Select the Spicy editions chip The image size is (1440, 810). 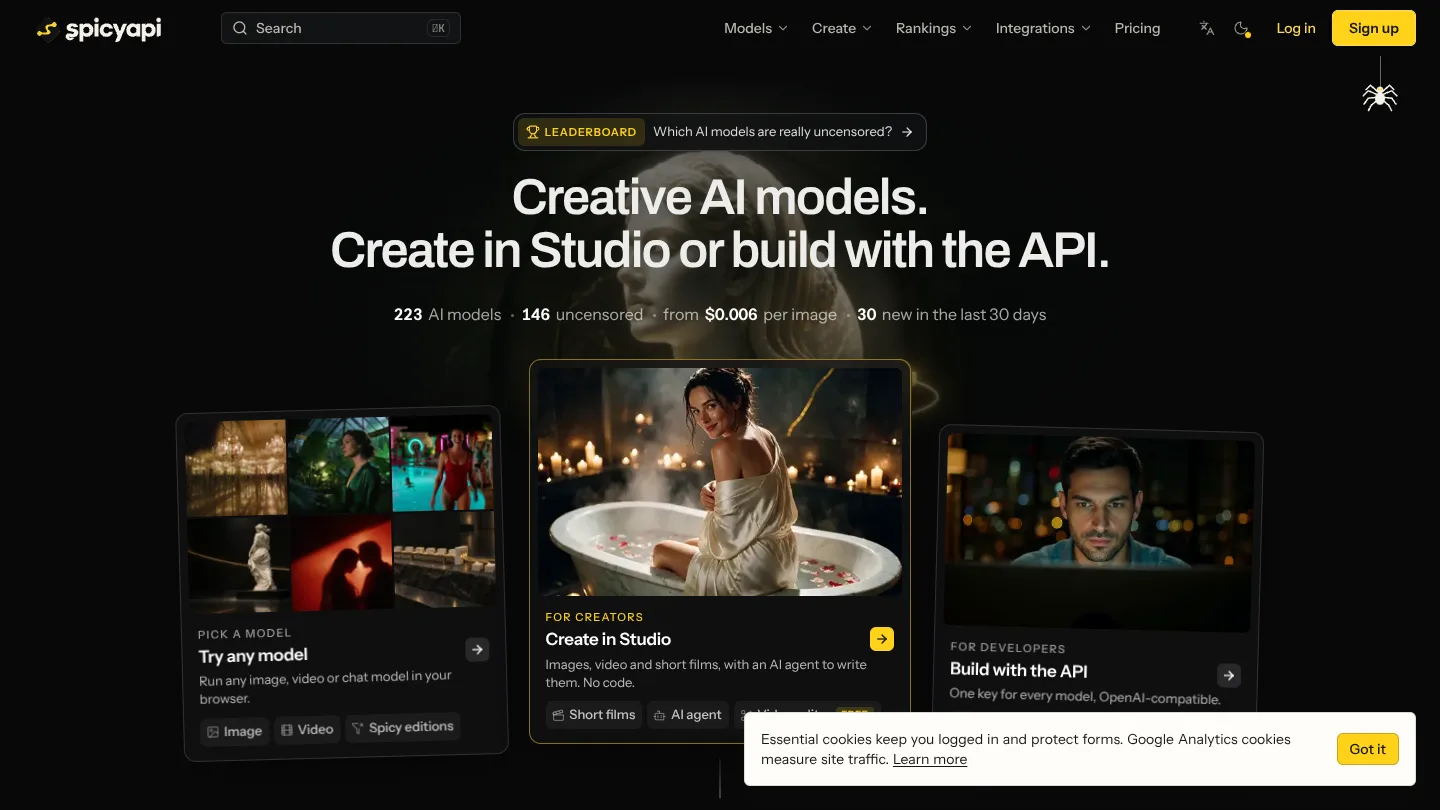coord(403,728)
